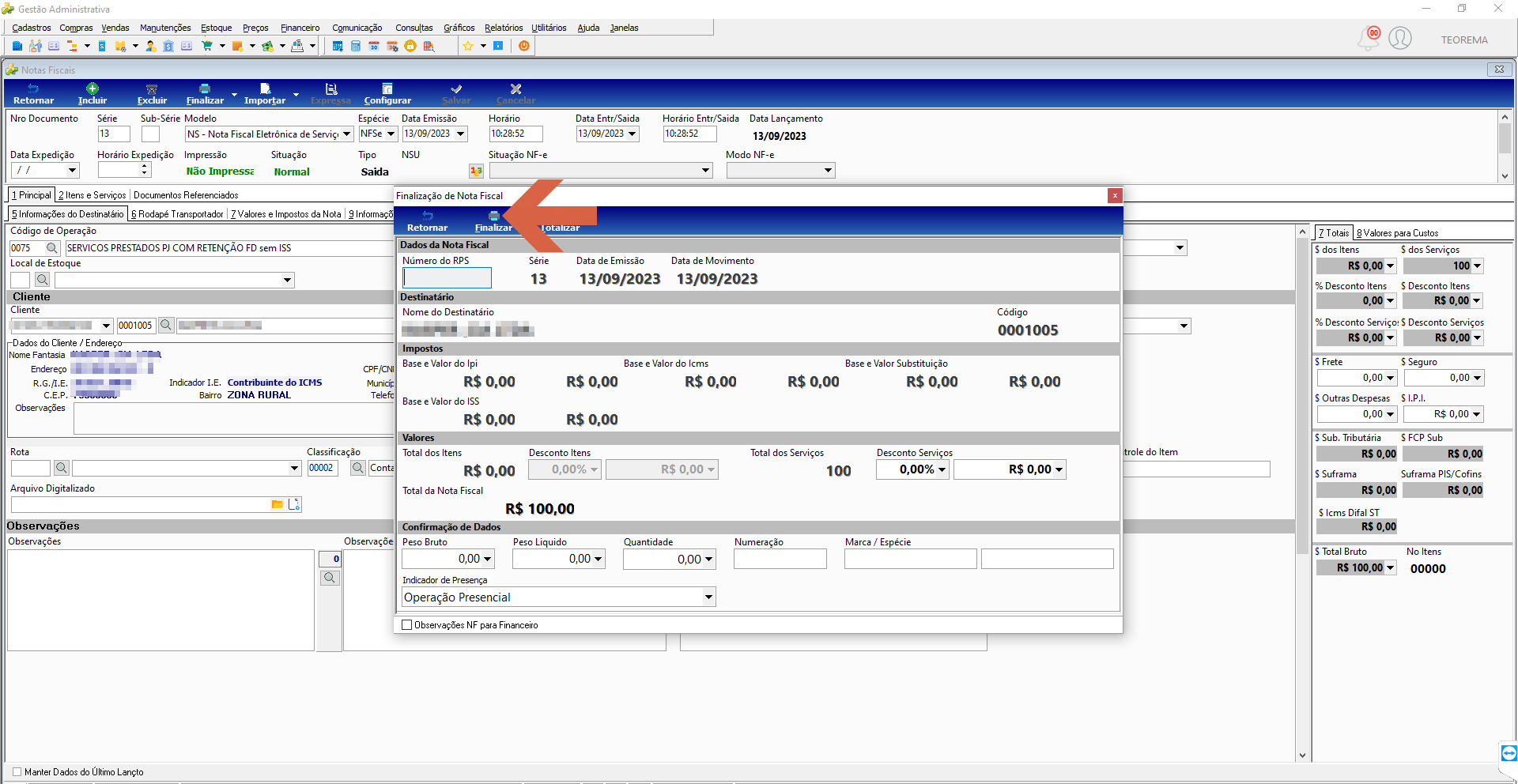Click folder icon in Arquivo Digitalizado field
The image size is (1518, 784).
[277, 504]
